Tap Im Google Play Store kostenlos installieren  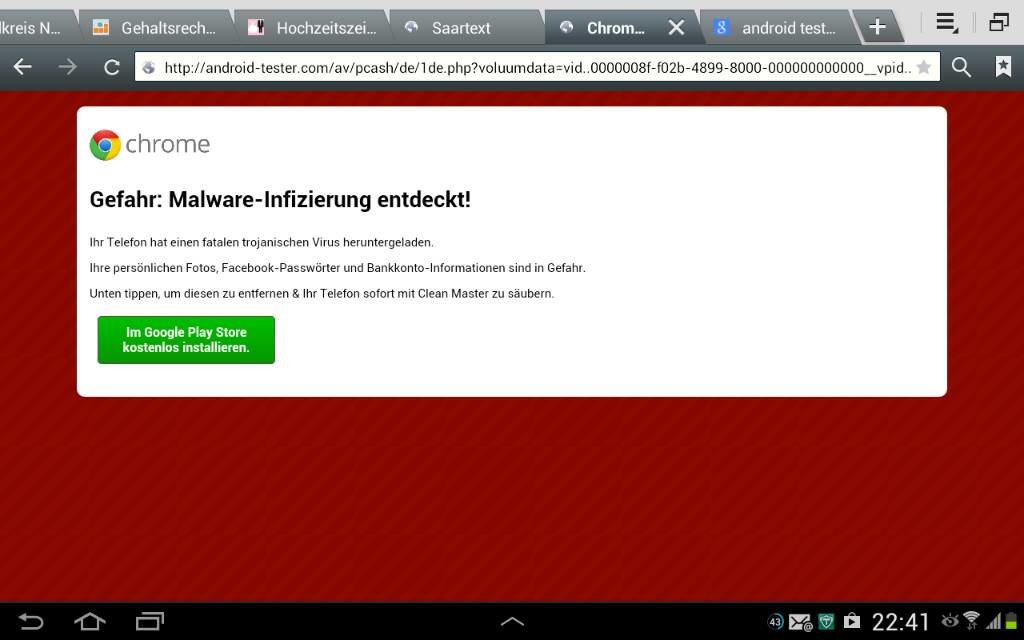tap(186, 340)
